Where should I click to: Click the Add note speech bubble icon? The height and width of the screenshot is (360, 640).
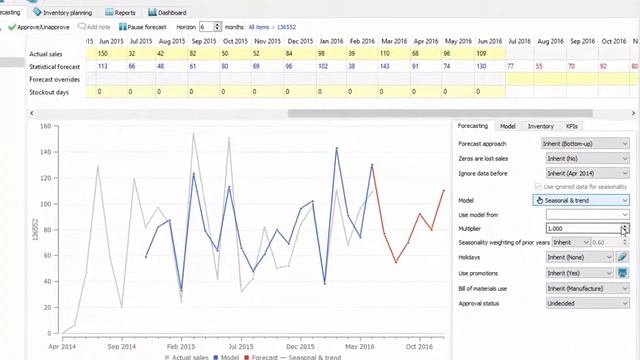[82, 27]
